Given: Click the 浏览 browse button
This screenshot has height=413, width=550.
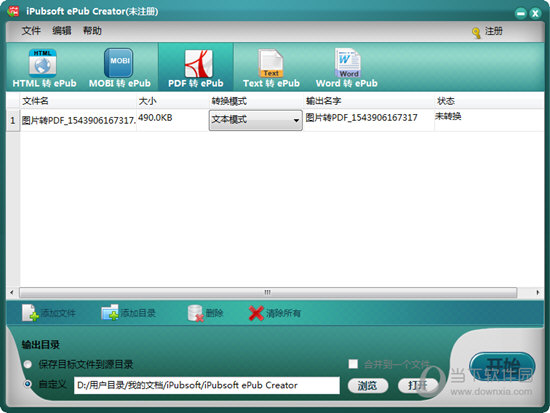Looking at the screenshot, I should click(368, 386).
